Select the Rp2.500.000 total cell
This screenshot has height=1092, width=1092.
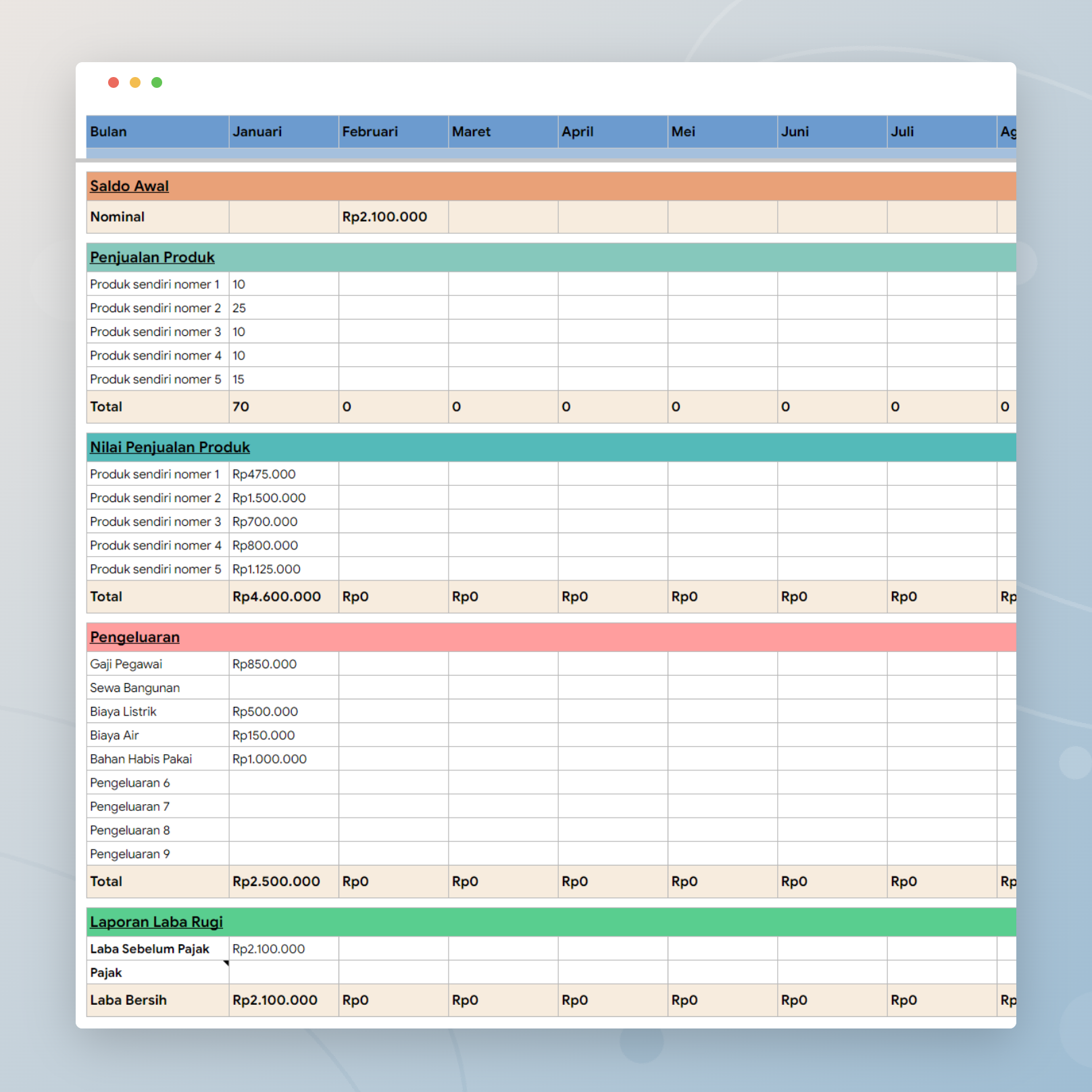(284, 881)
